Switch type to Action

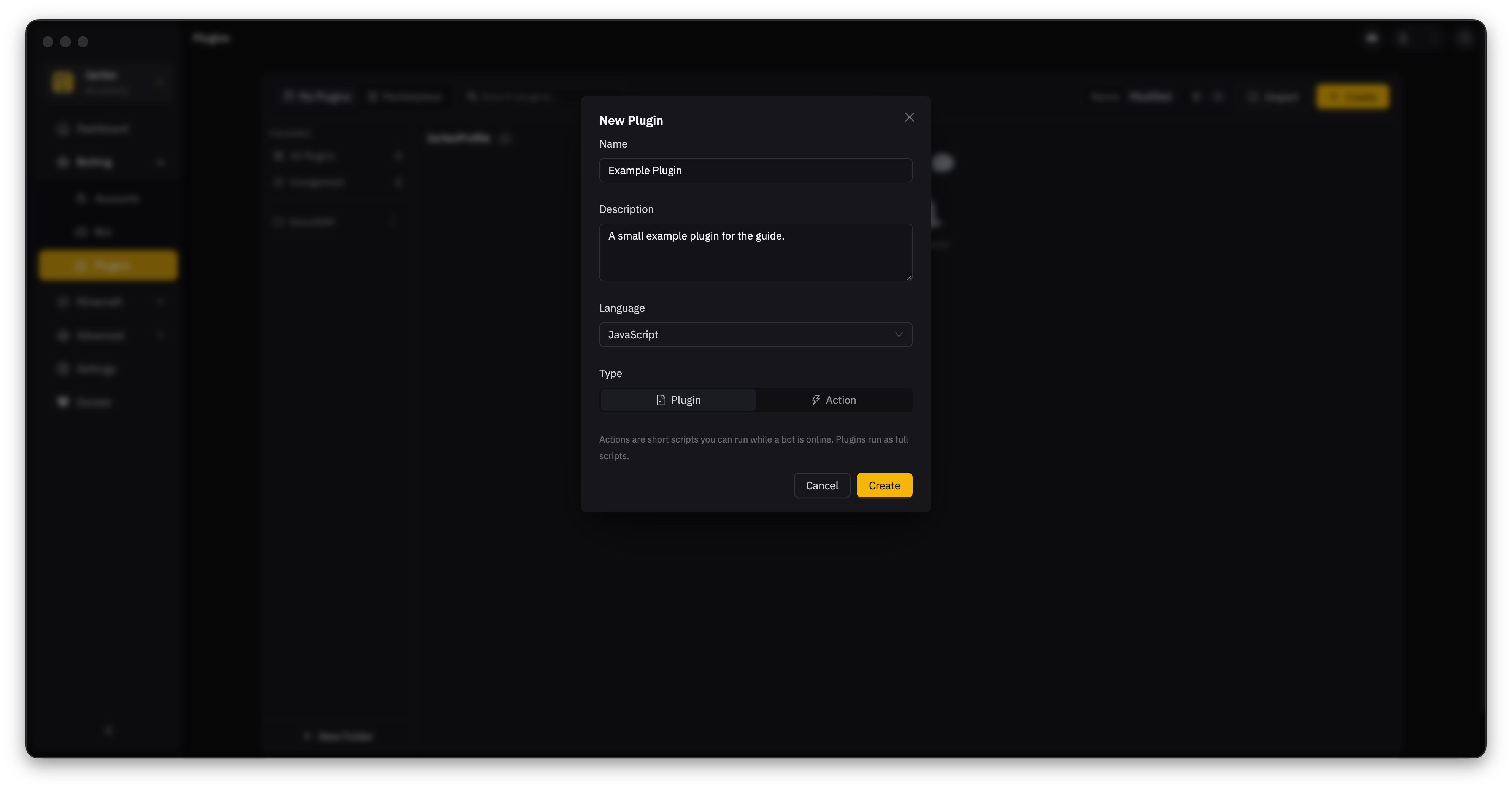(x=834, y=400)
